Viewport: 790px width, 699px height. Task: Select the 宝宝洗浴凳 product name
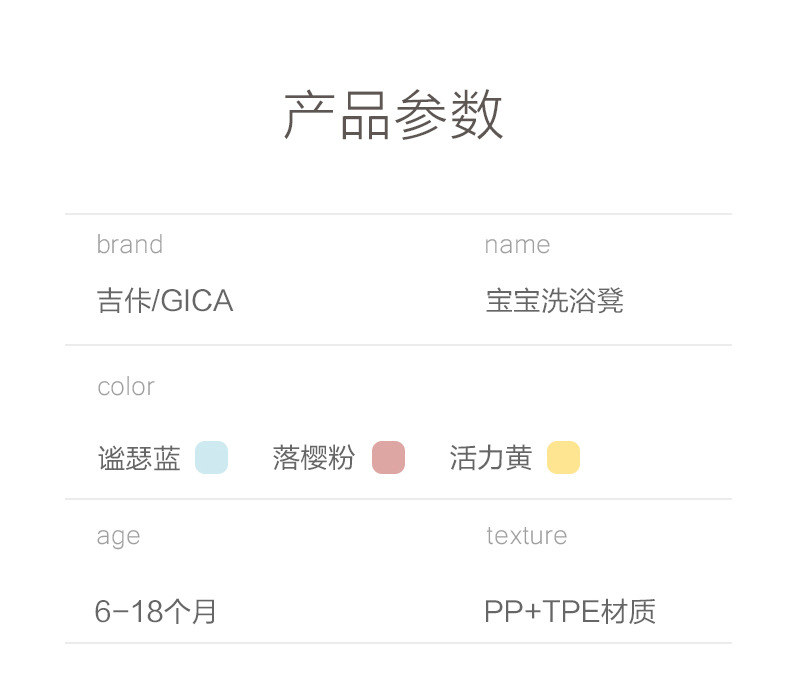tap(555, 301)
